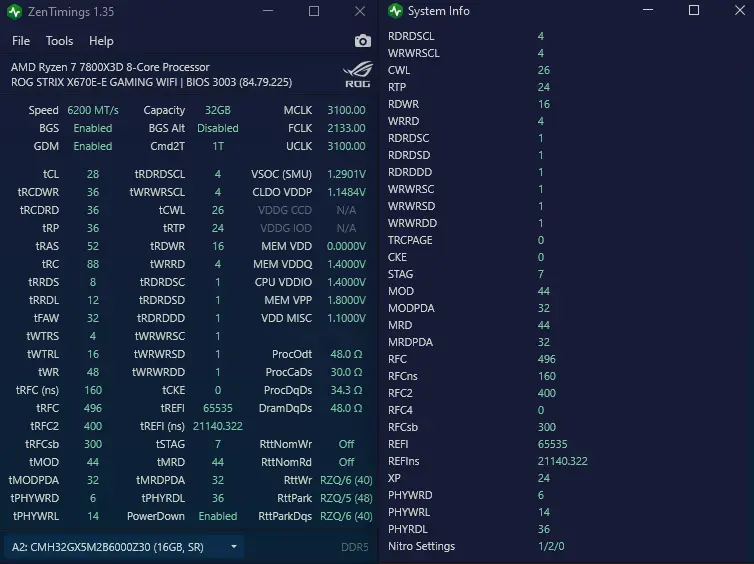754x564 pixels.
Task: Click the Cmd2T value 1T
Action: pos(218,146)
